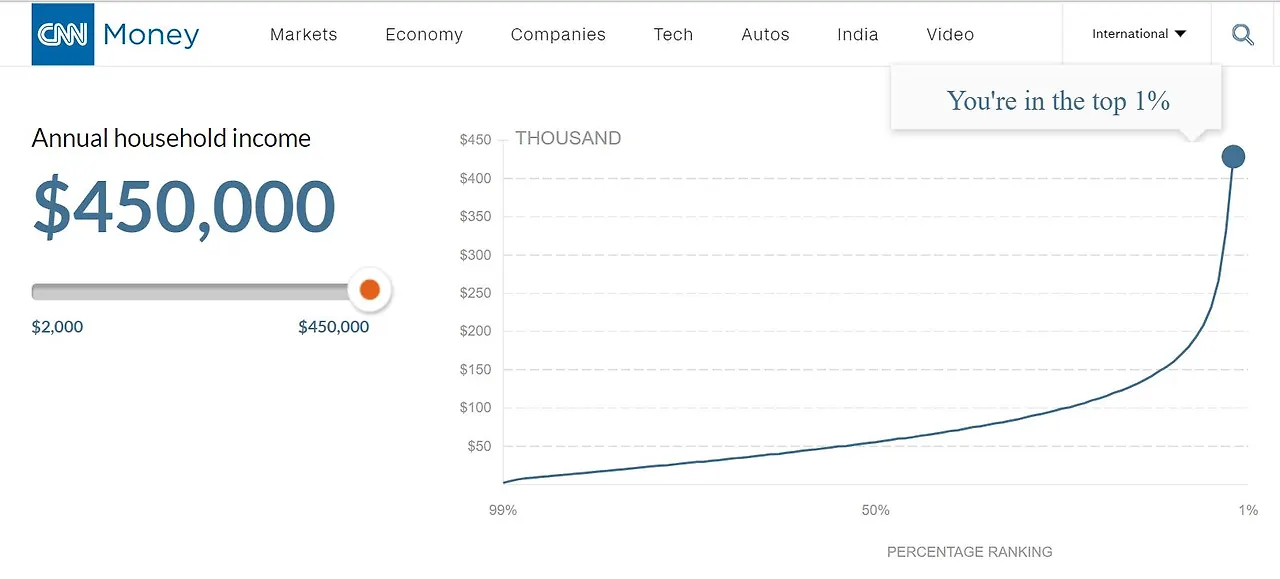1280x579 pixels.
Task: Click the Money brand text
Action: (151, 35)
